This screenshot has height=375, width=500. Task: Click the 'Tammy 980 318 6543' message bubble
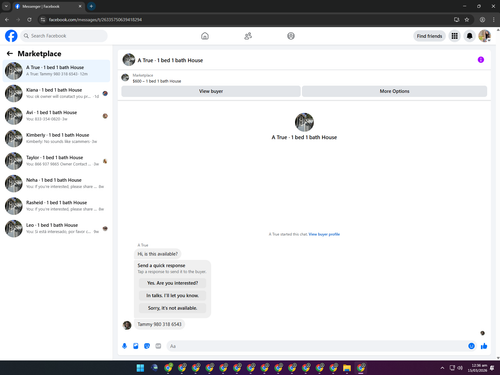[159, 324]
